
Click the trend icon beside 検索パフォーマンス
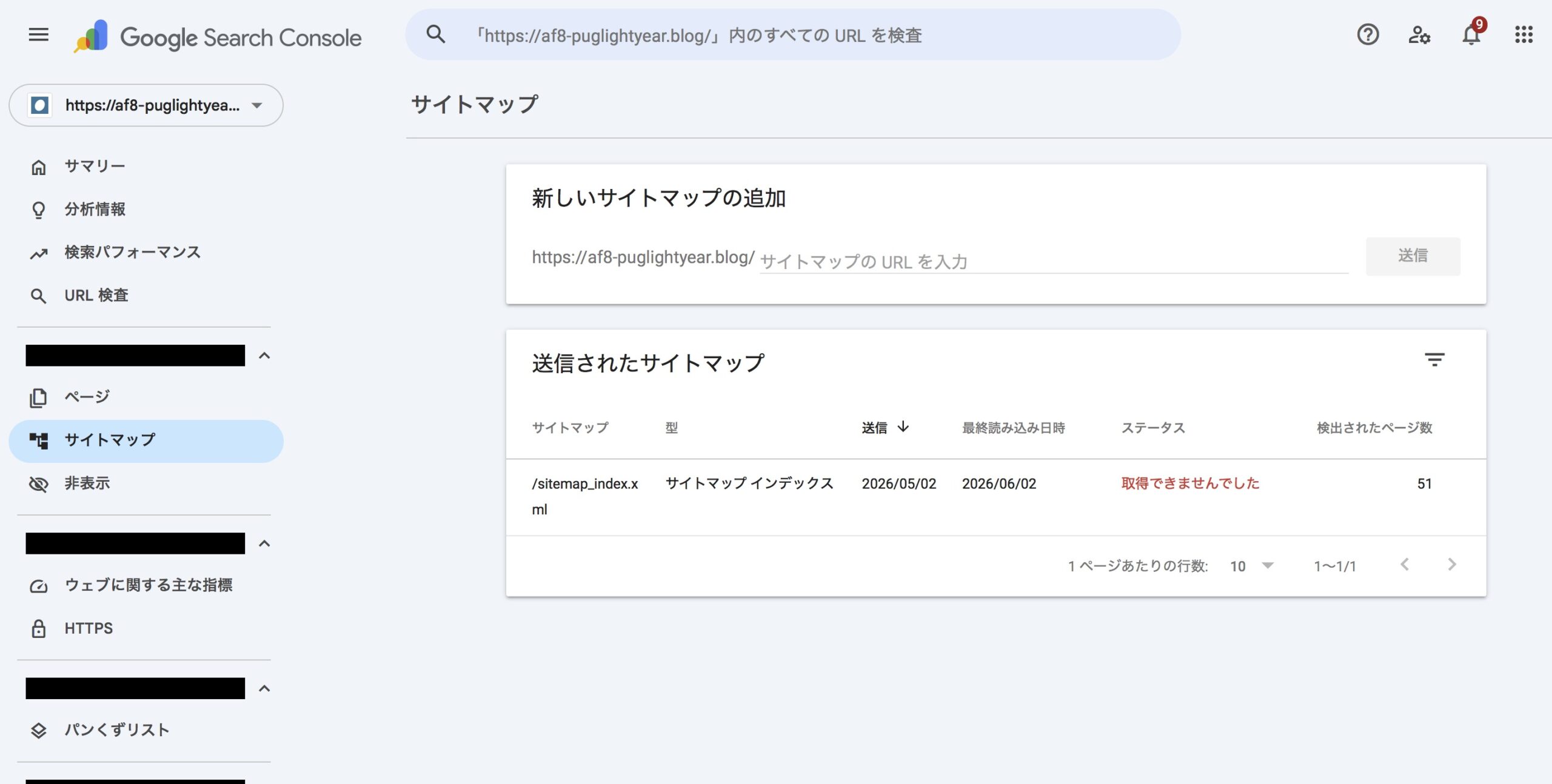coord(38,254)
